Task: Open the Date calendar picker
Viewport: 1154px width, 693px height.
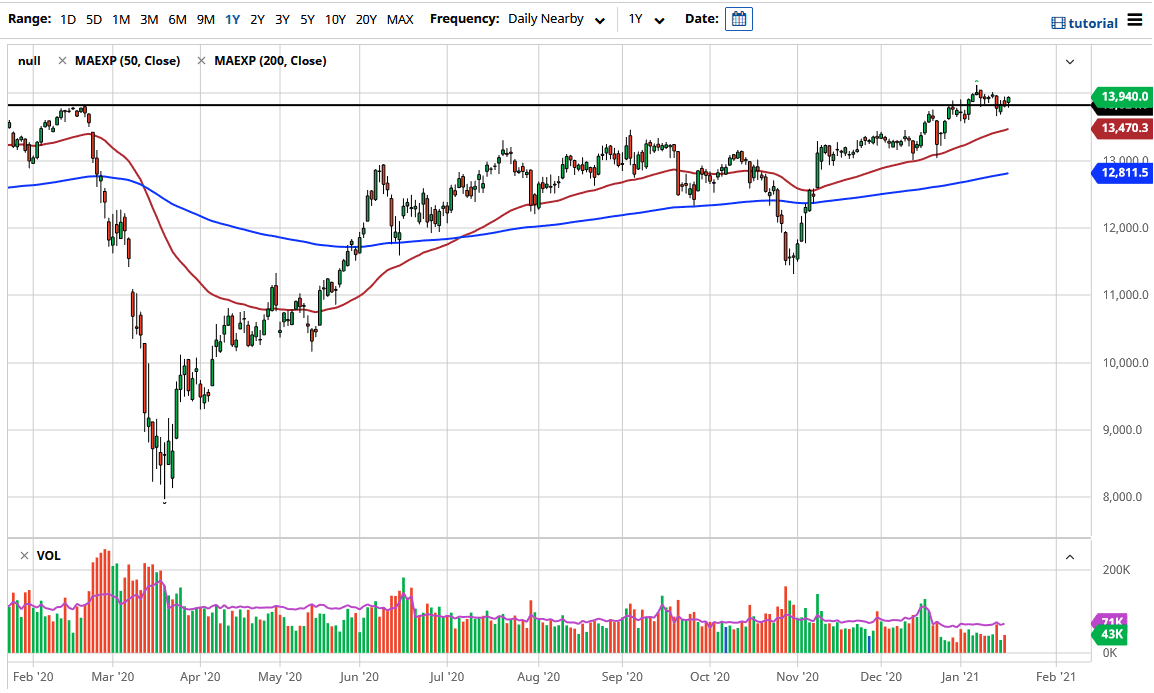Action: [x=738, y=18]
